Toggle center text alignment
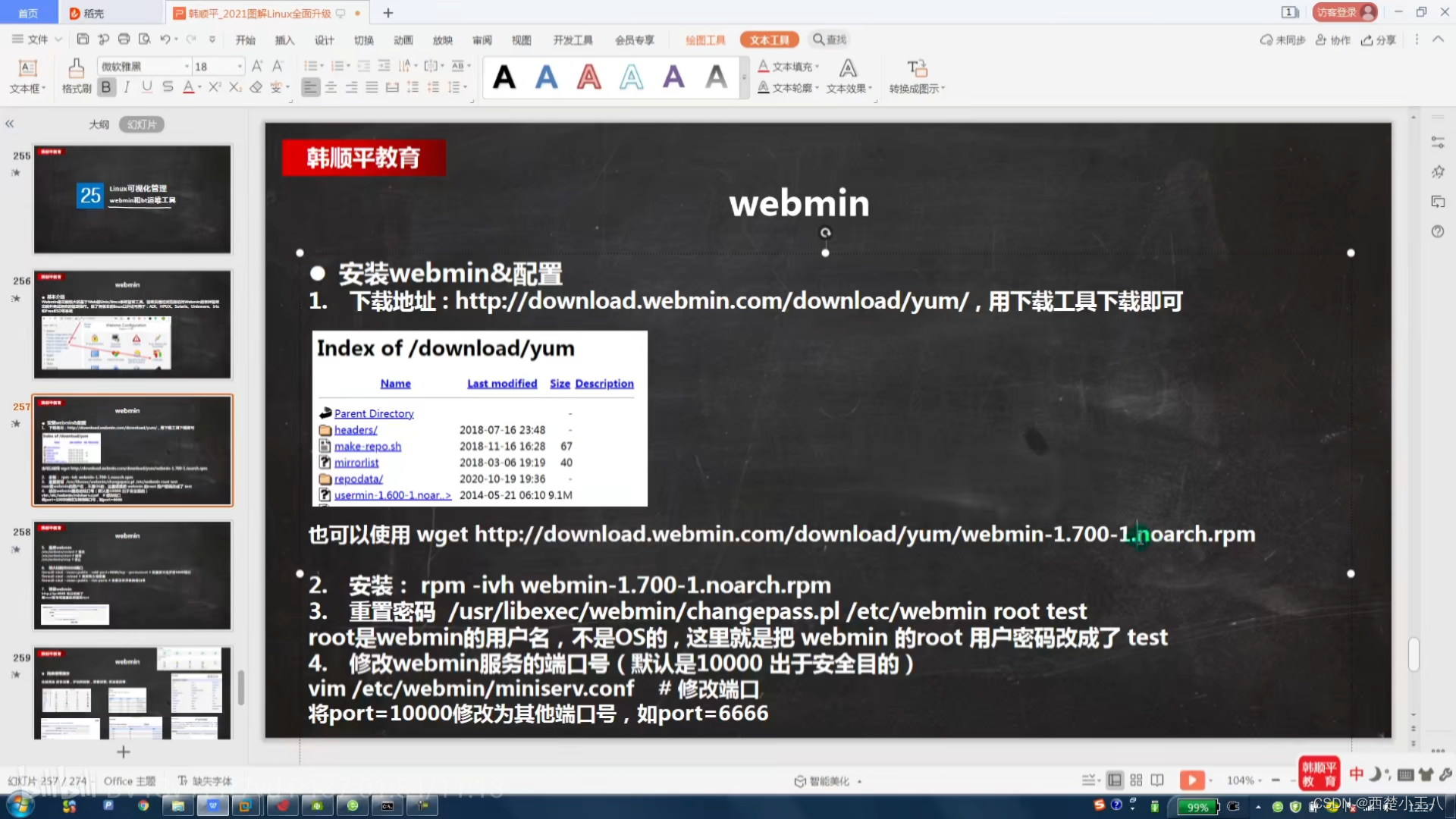Screen dimensions: 1456x819 [x=331, y=87]
